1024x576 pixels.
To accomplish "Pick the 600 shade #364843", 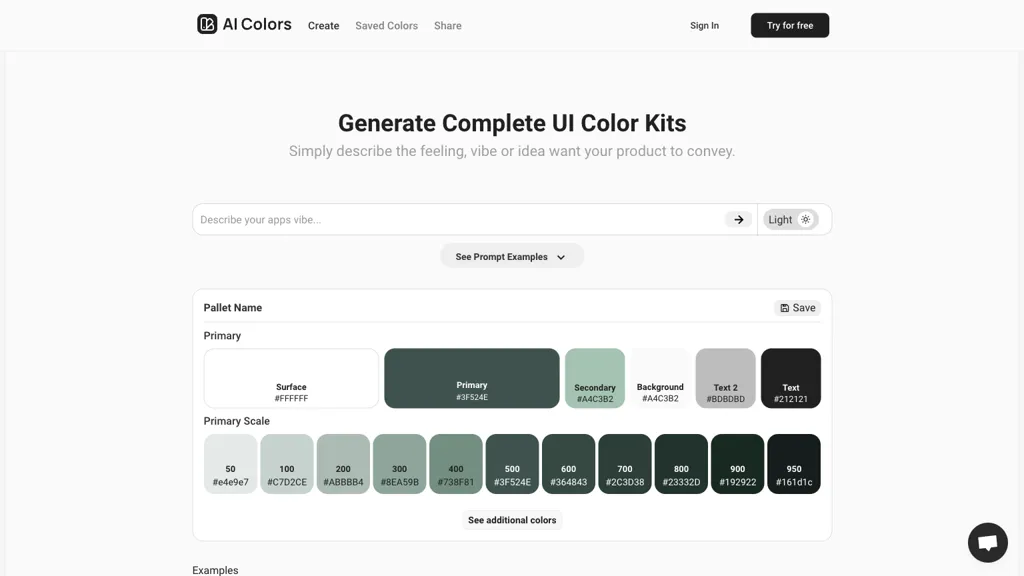I will (x=569, y=464).
